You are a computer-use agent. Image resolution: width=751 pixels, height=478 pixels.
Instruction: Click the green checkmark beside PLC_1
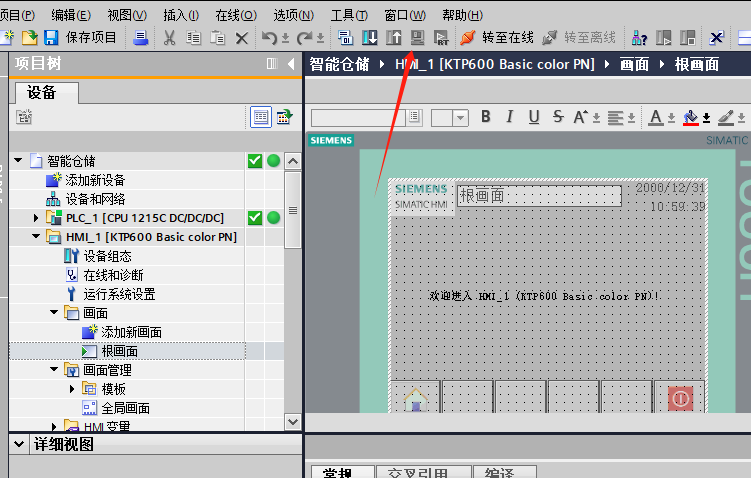tap(255, 218)
